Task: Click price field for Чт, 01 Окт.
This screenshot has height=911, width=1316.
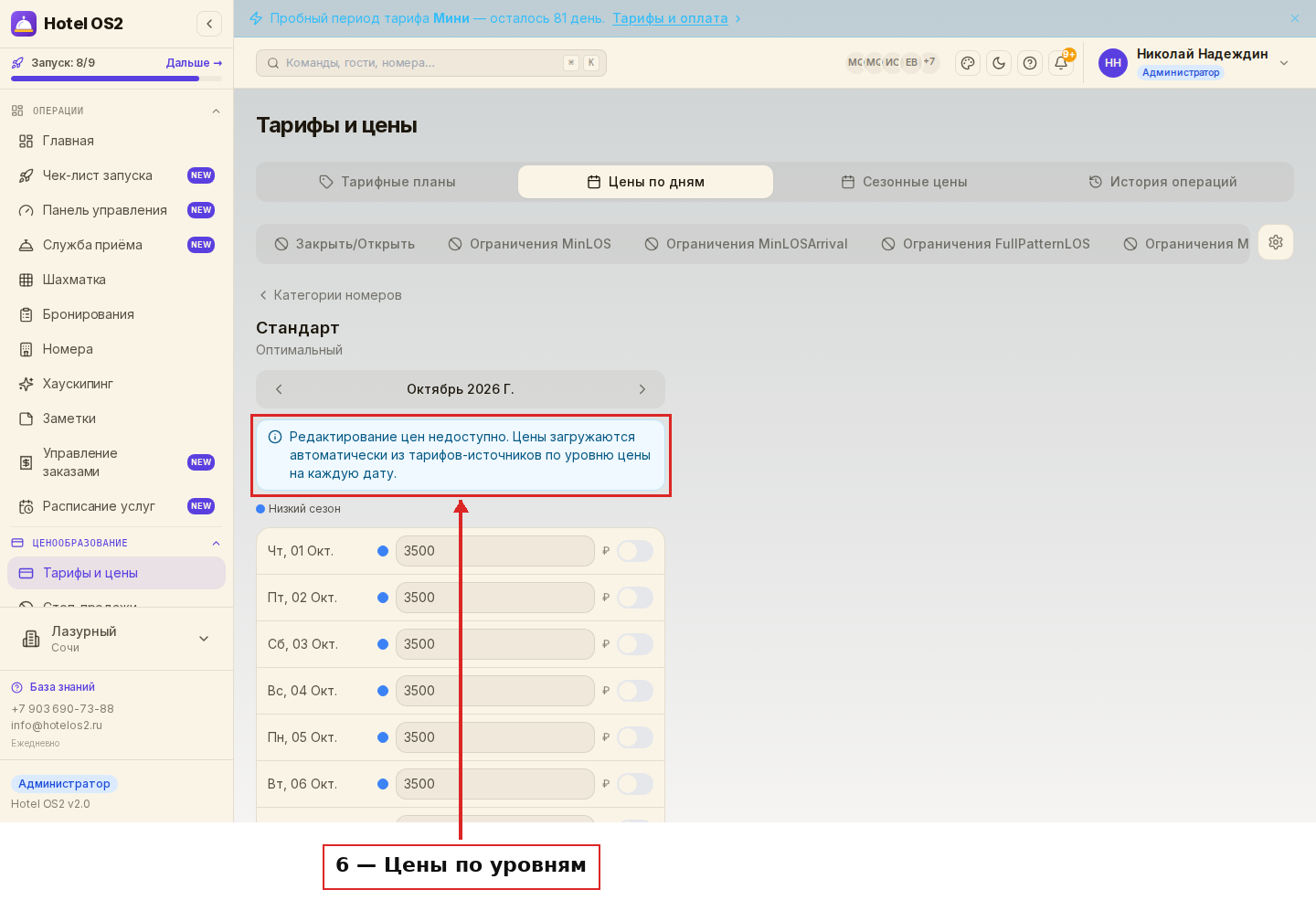Action: point(495,551)
